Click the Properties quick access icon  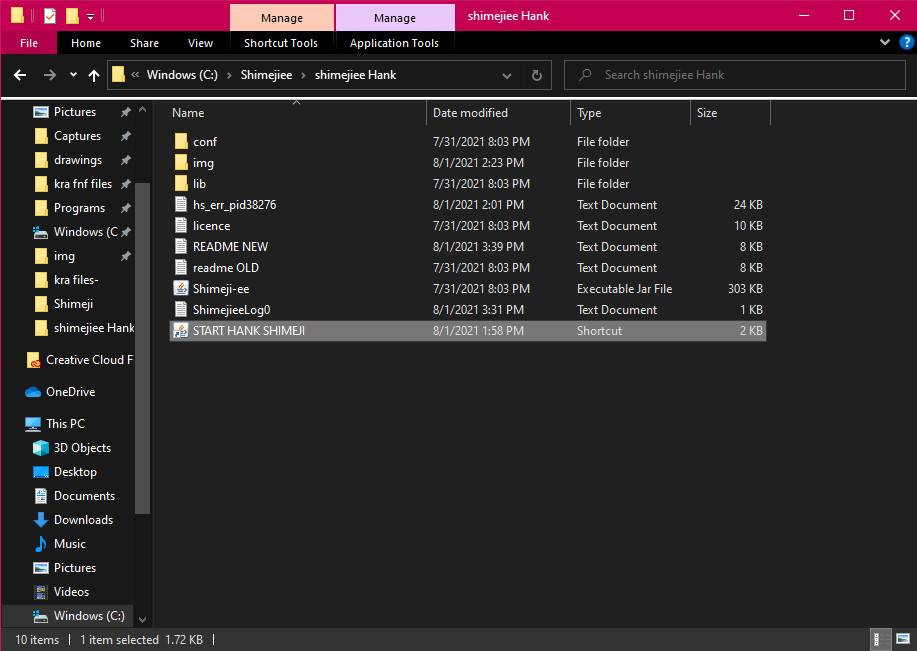click(x=50, y=16)
